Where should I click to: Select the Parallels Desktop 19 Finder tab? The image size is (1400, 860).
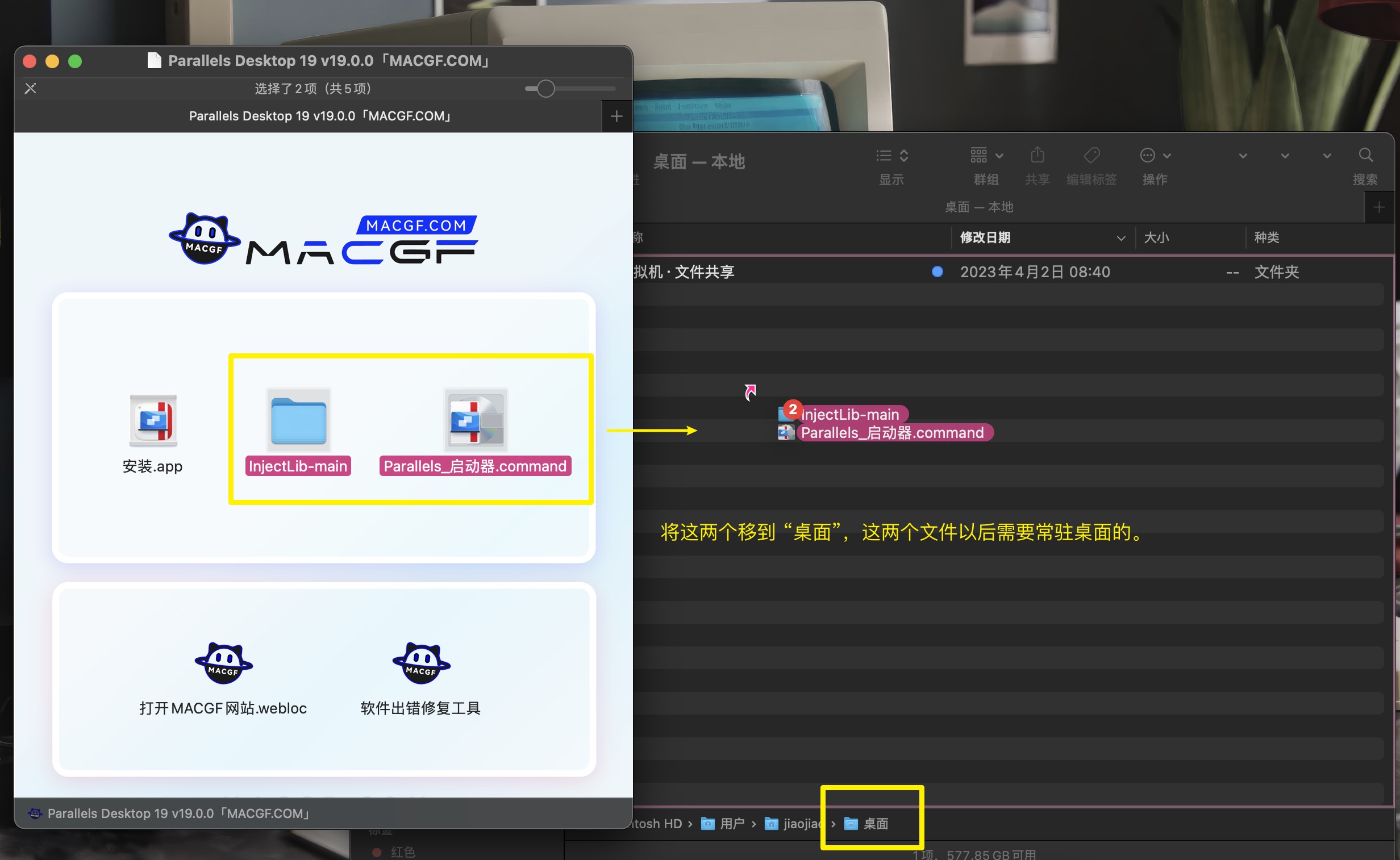[x=320, y=115]
